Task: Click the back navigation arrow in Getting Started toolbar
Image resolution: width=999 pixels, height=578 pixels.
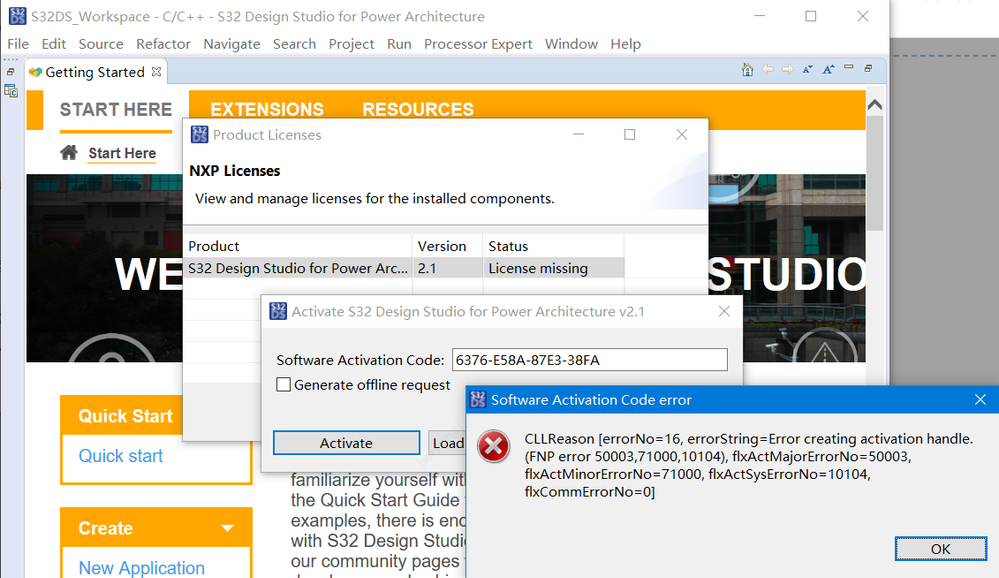Action: point(768,69)
